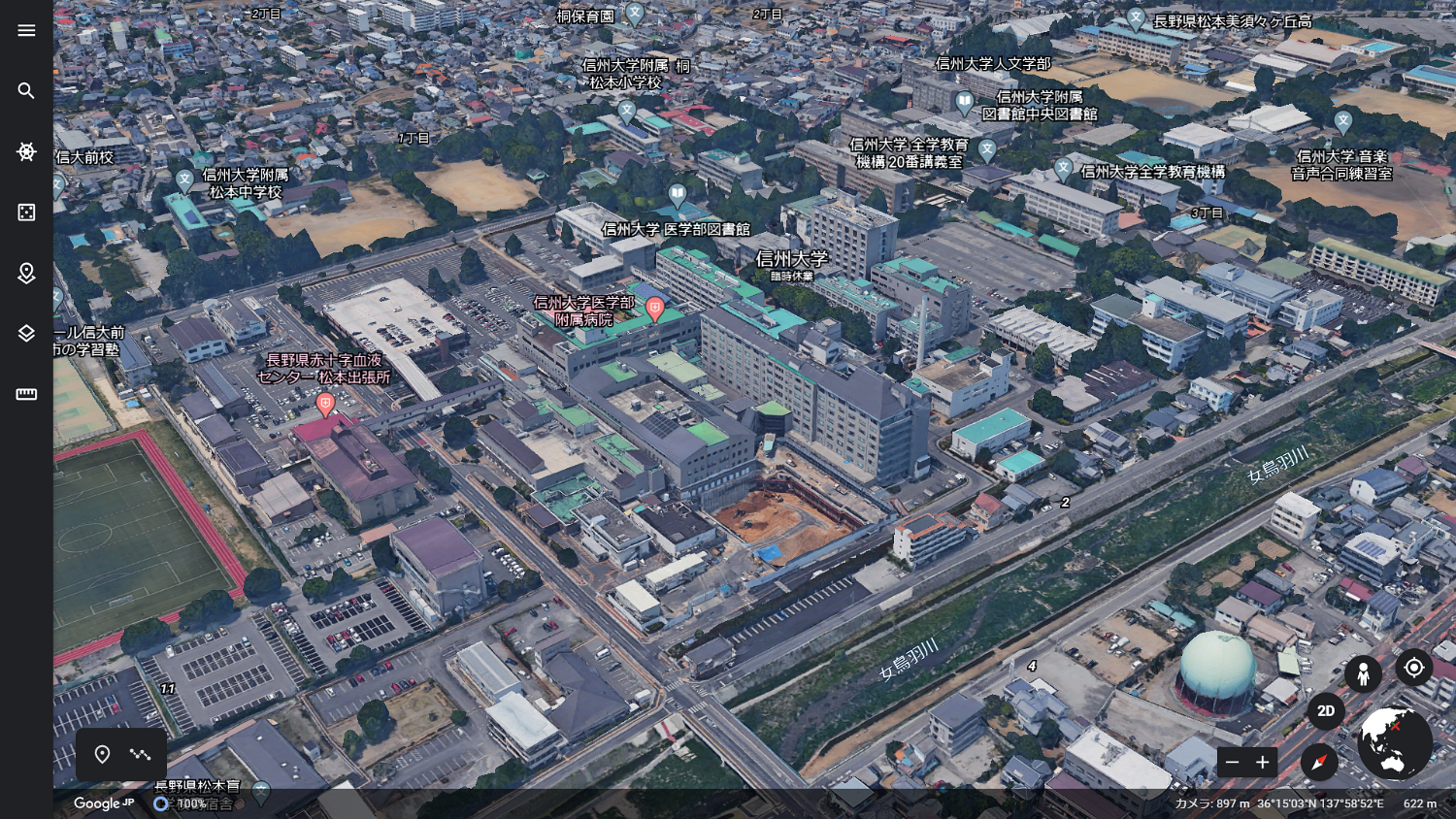Screen dimensions: 1456x819
Task: Click the I'm Feeling Lucky dice icon
Action: [x=26, y=213]
